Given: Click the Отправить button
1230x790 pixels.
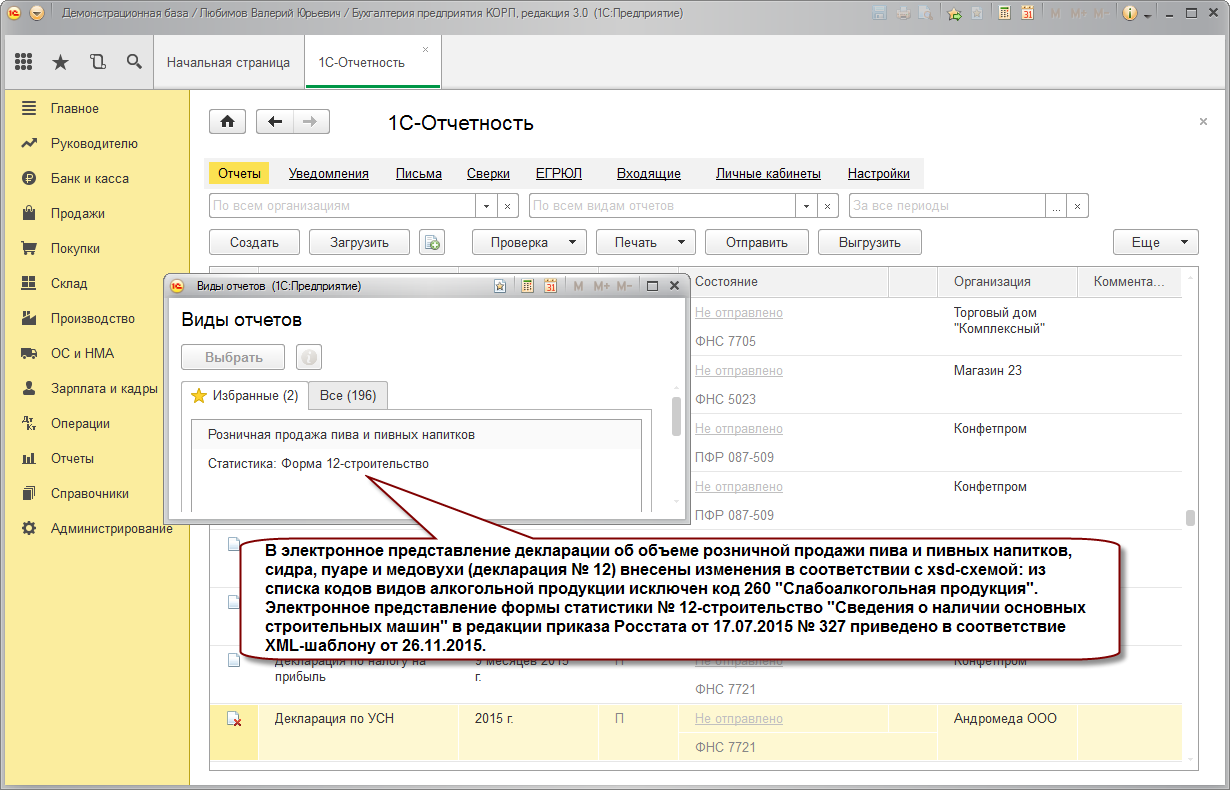Looking at the screenshot, I should [x=757, y=242].
